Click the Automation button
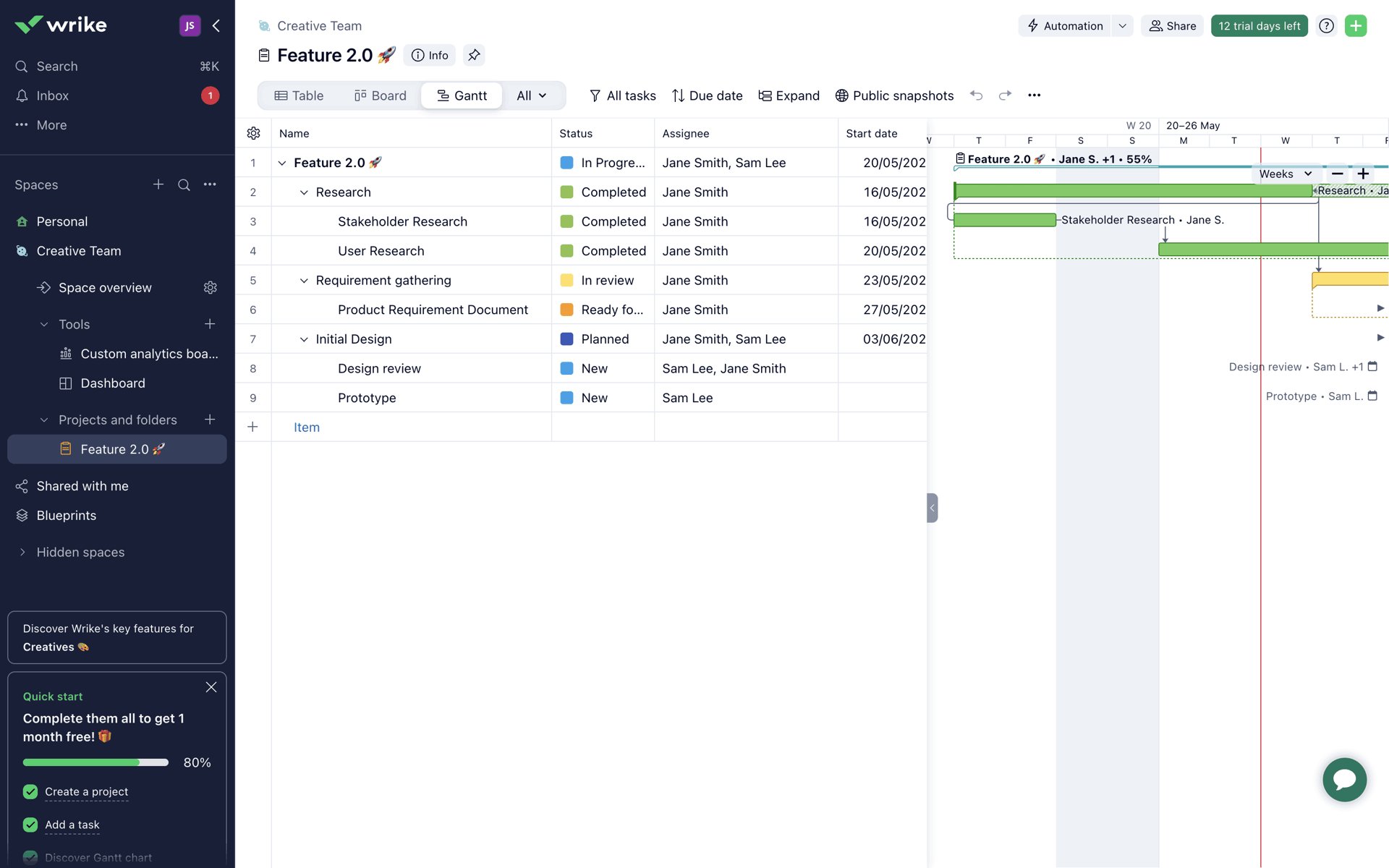1389x868 pixels. click(x=1065, y=26)
